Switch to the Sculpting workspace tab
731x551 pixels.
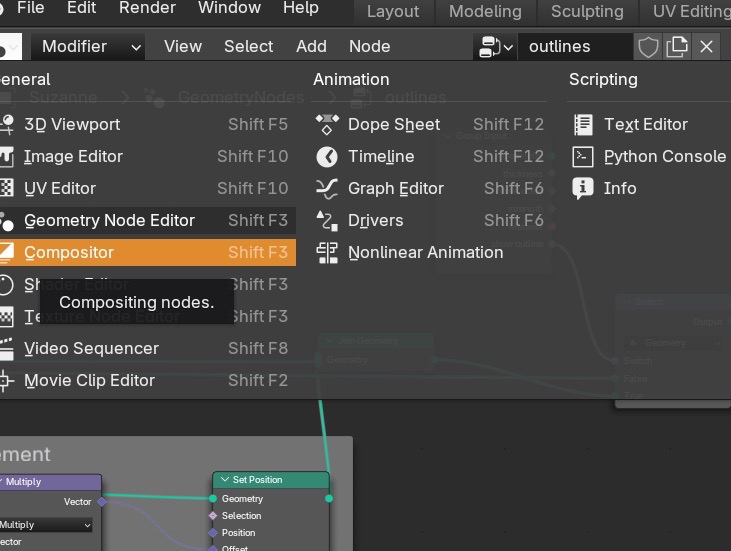click(587, 12)
